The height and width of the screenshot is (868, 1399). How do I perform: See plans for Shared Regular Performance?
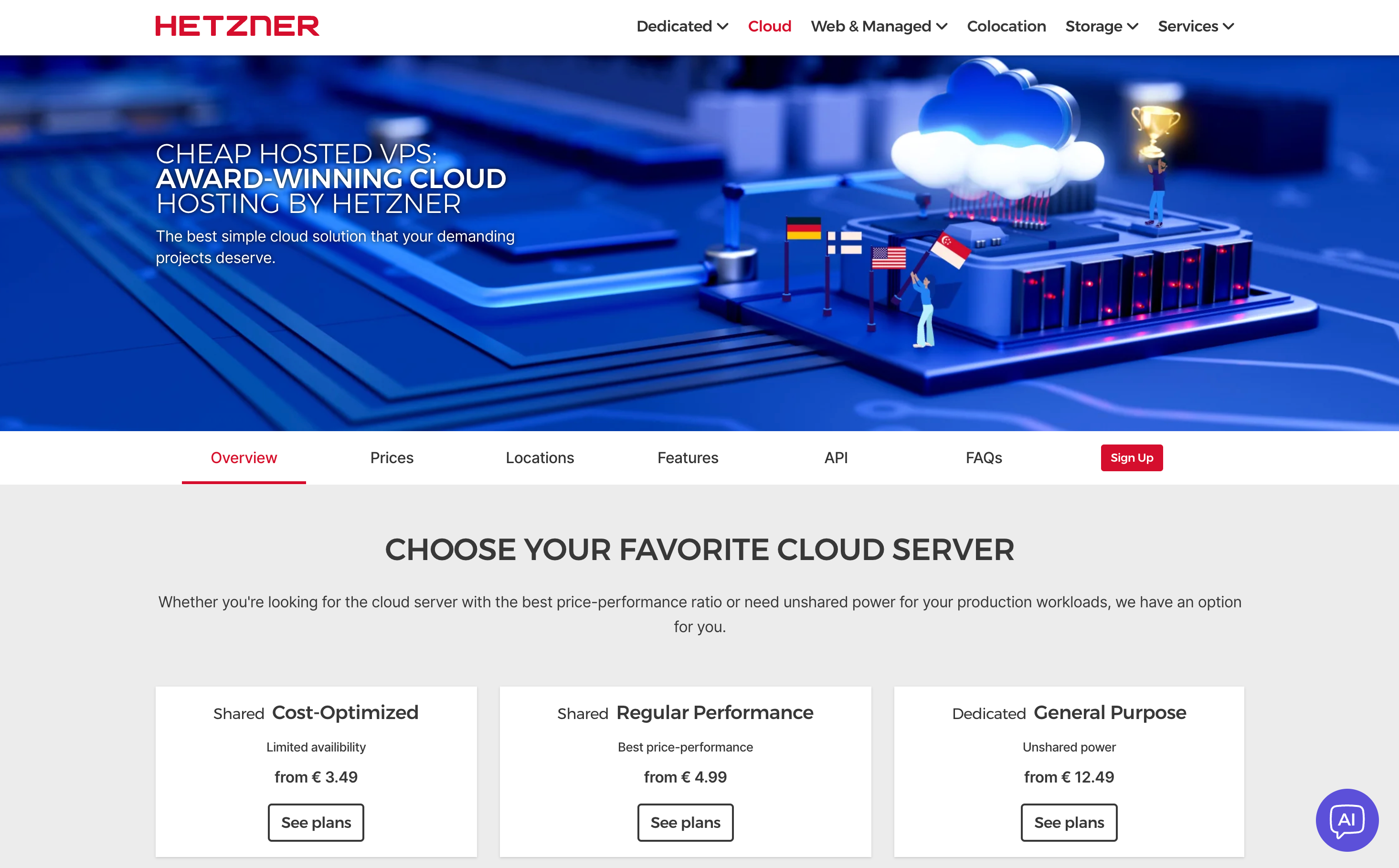[686, 822]
